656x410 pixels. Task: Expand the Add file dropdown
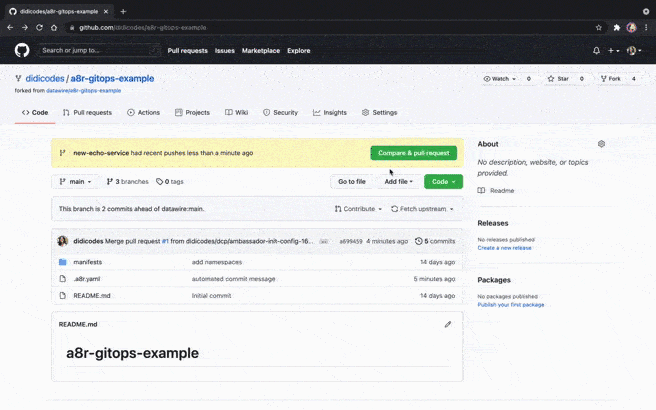399,182
